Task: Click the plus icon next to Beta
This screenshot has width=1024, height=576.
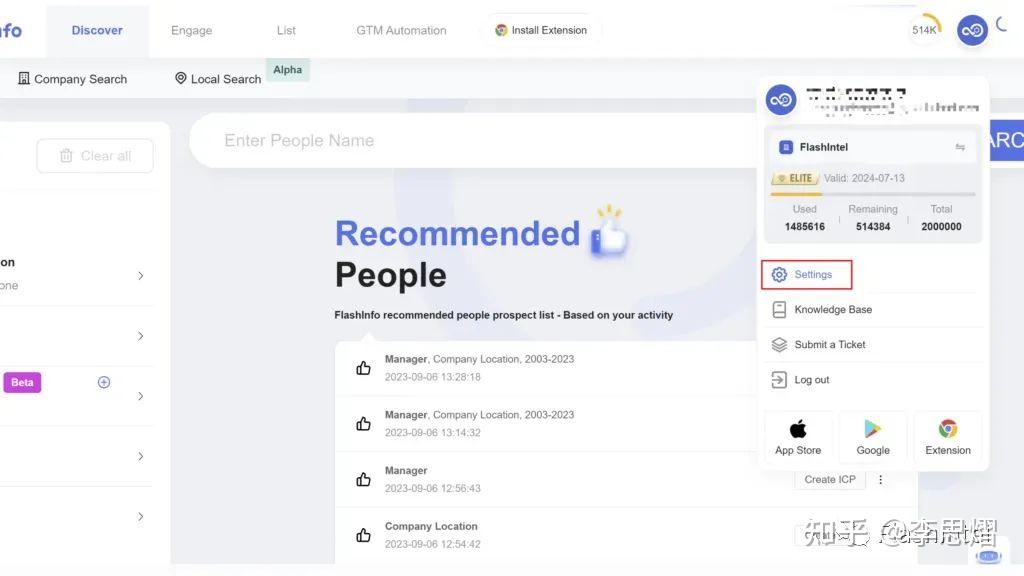Action: (x=103, y=381)
